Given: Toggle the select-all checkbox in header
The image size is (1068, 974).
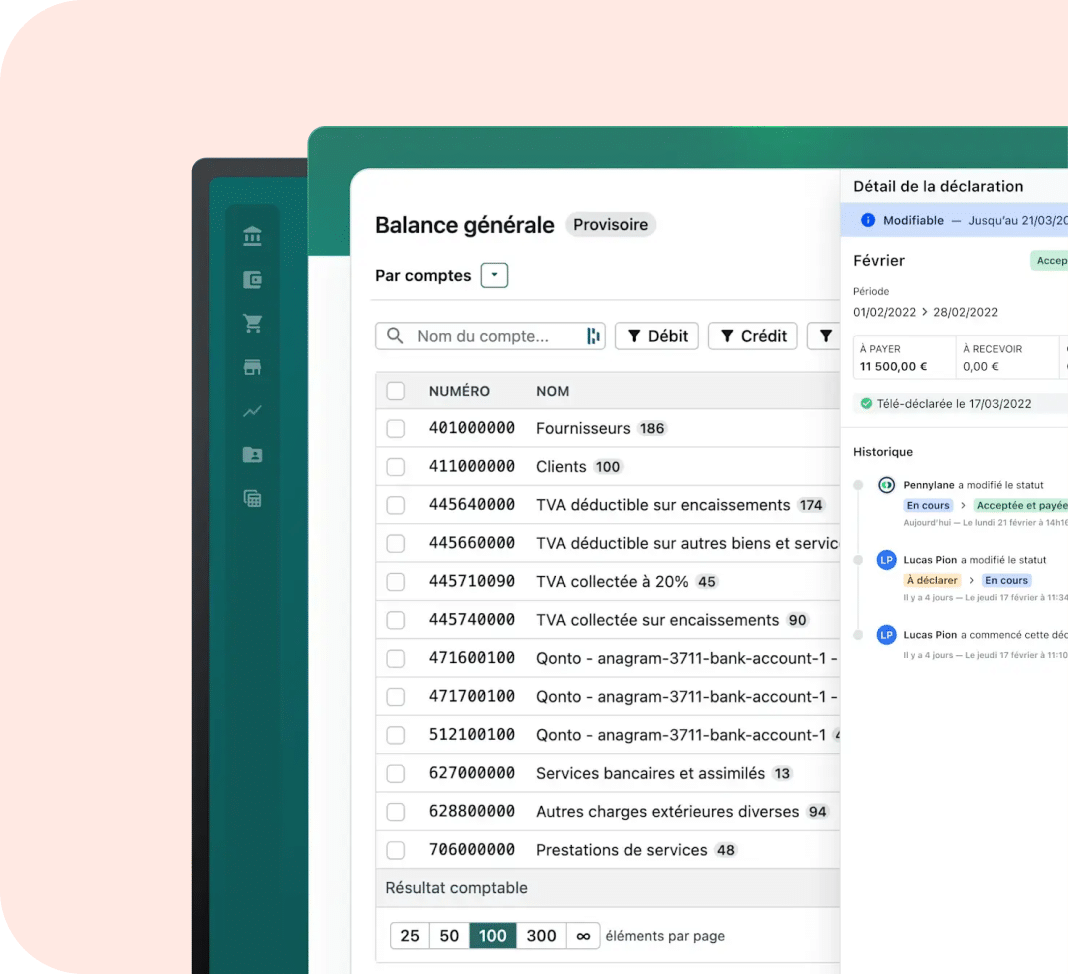Looking at the screenshot, I should coord(396,391).
